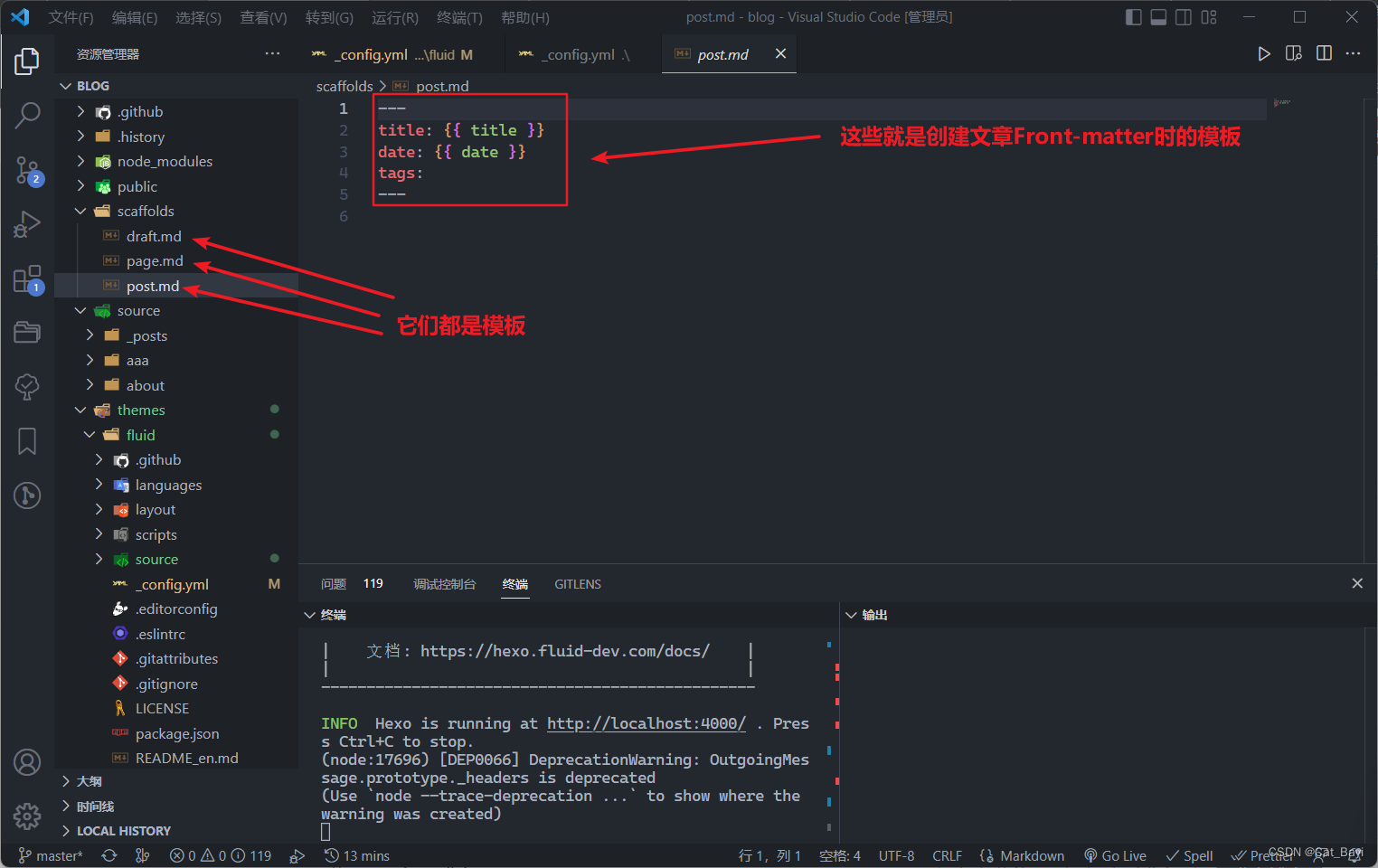Collapse the 终端 terminal group chevron
Viewport: 1378px width, 868px height.
pos(309,615)
